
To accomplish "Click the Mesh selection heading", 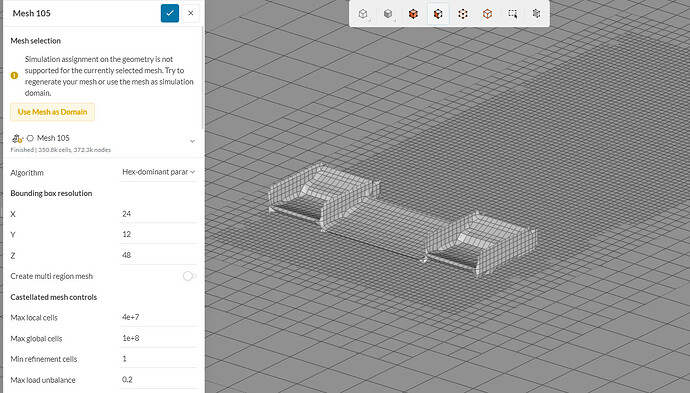I will (36, 41).
